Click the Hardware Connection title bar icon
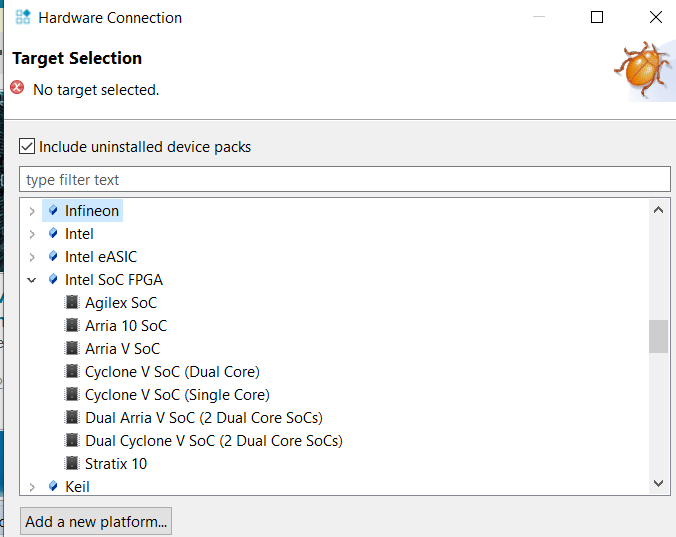 coord(23,17)
